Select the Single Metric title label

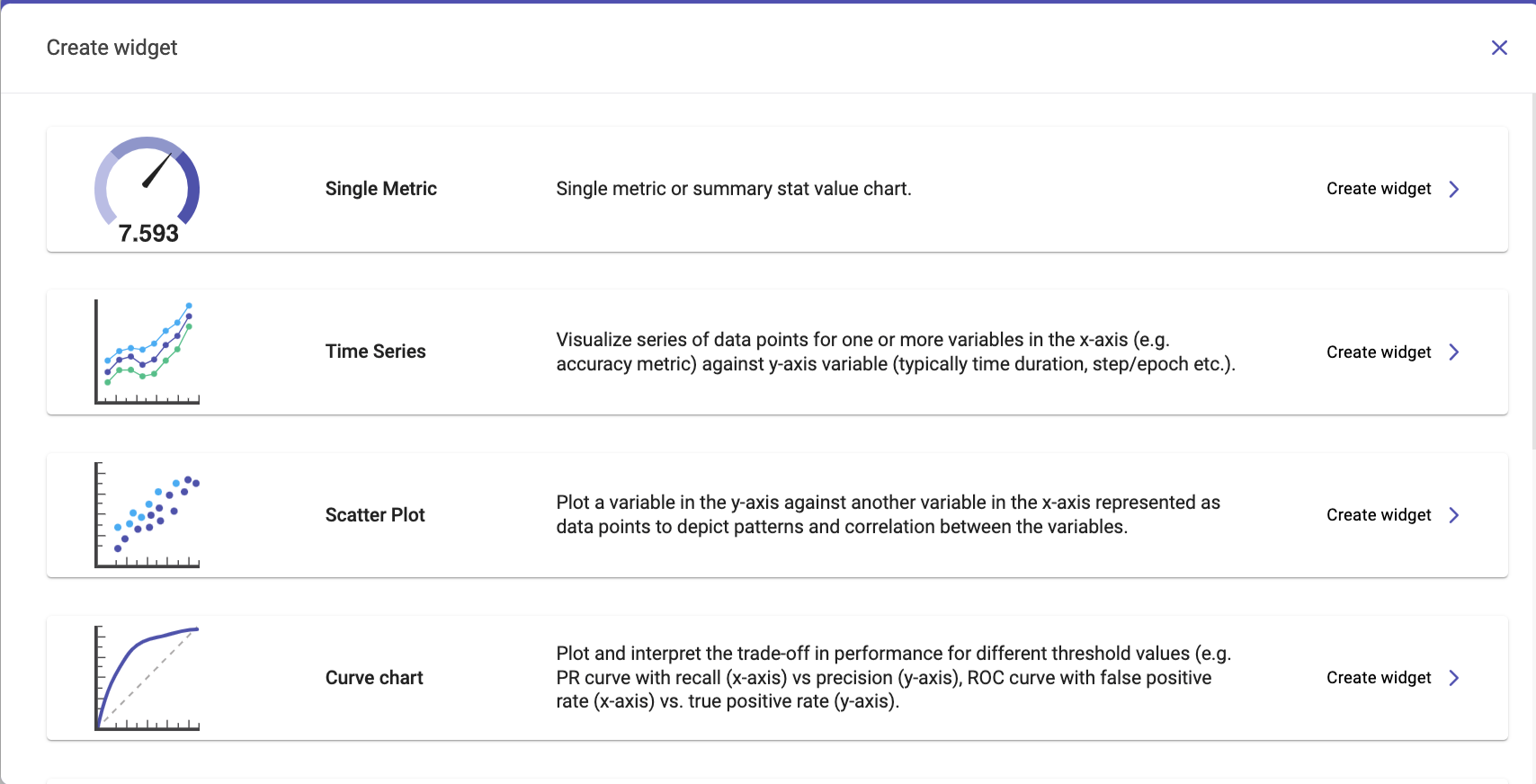click(x=380, y=189)
